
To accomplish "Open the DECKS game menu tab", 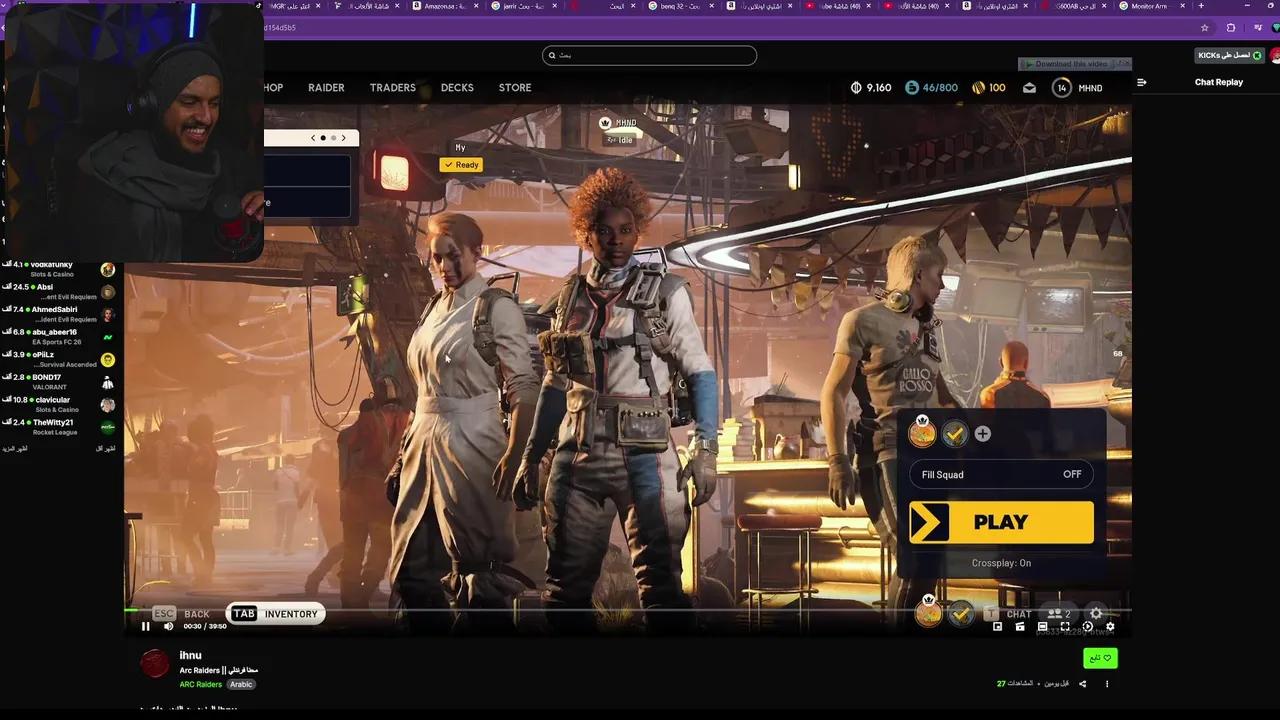I will click(457, 88).
